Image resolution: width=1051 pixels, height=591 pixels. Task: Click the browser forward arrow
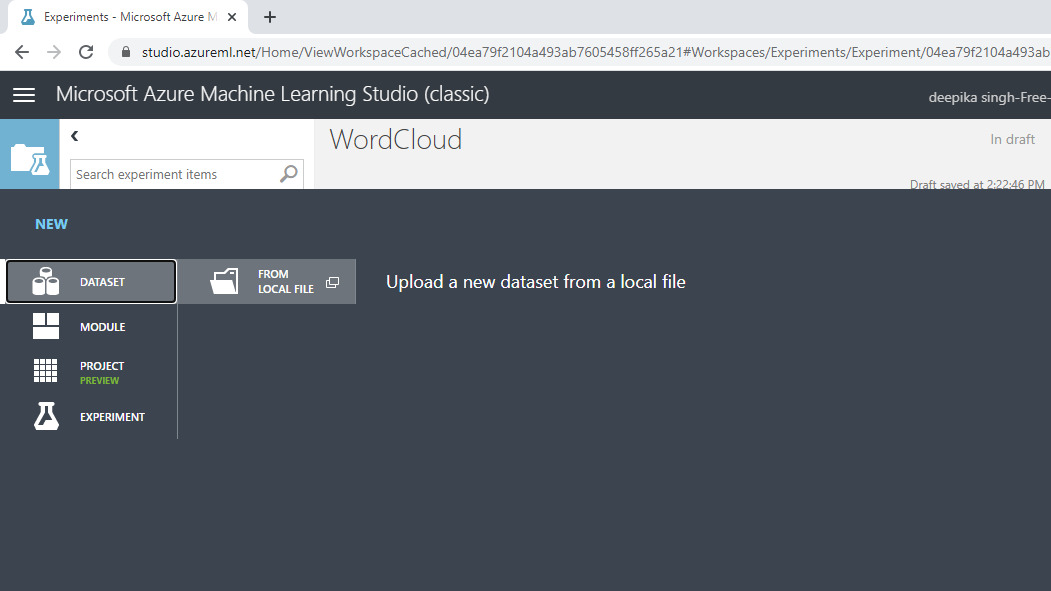tap(54, 52)
